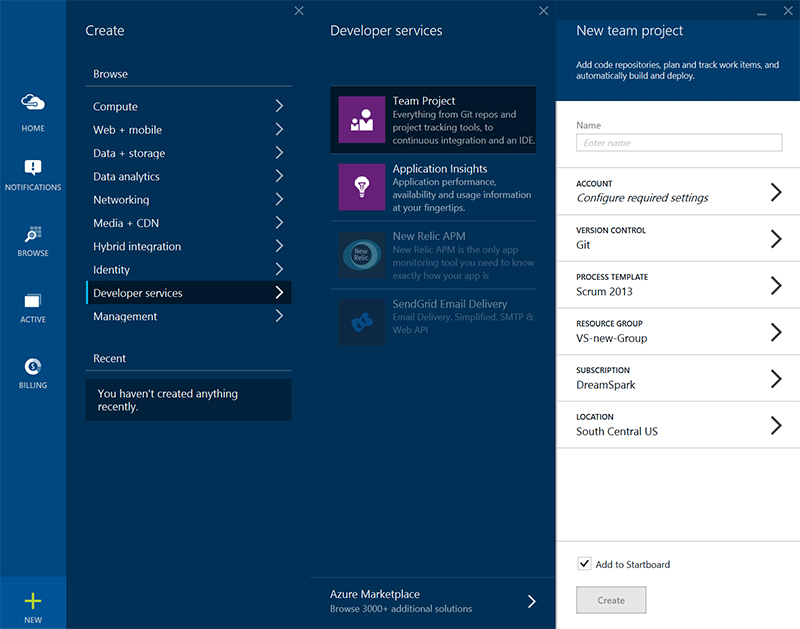
Task: Expand the Hybrid integration chevron
Action: coord(279,246)
